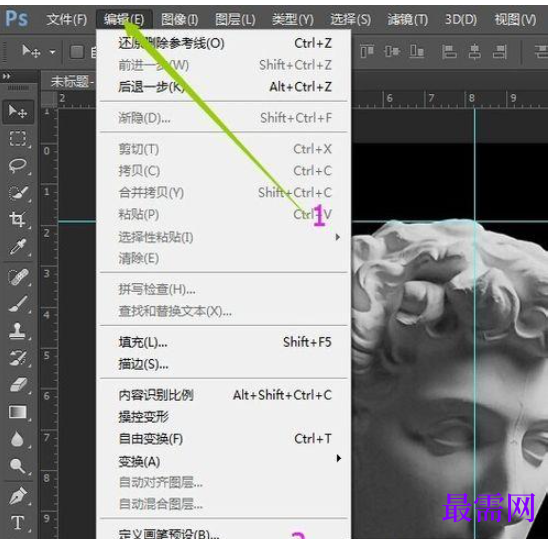Screen dimensions: 554x539
Task: Open the Move tool preset dropdown arrow
Action: [52, 52]
